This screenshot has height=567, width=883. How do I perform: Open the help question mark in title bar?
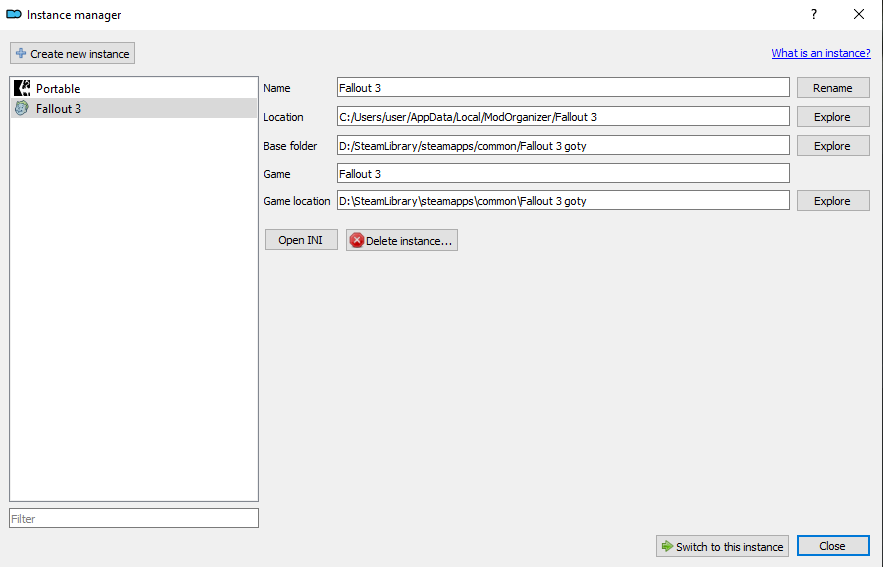point(814,14)
